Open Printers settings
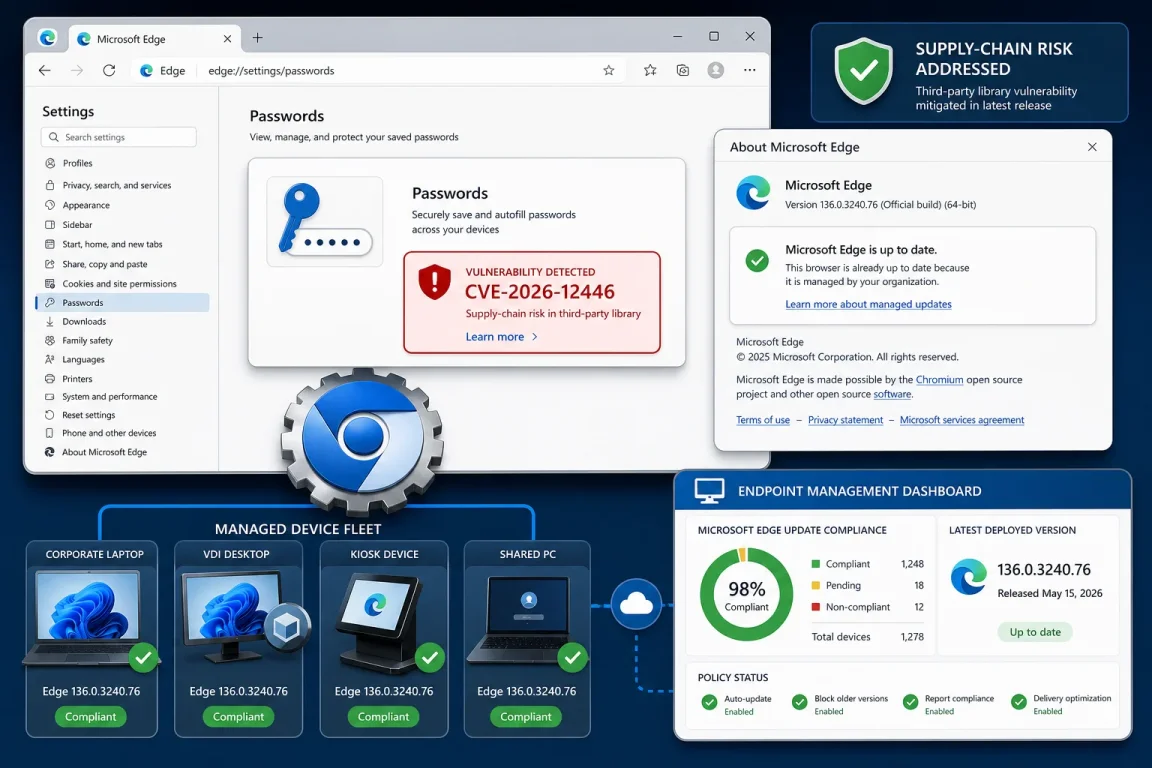Image resolution: width=1152 pixels, height=768 pixels. (68, 379)
